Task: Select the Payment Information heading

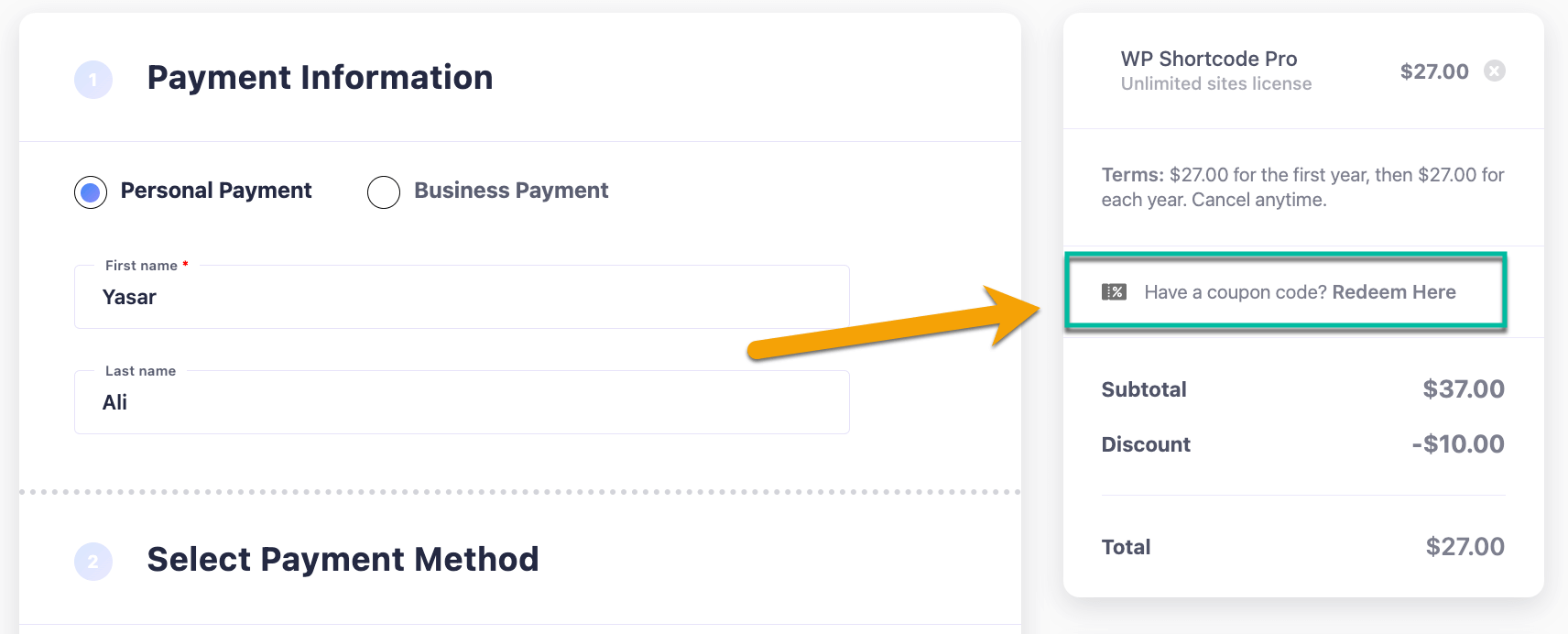Action: click(321, 78)
